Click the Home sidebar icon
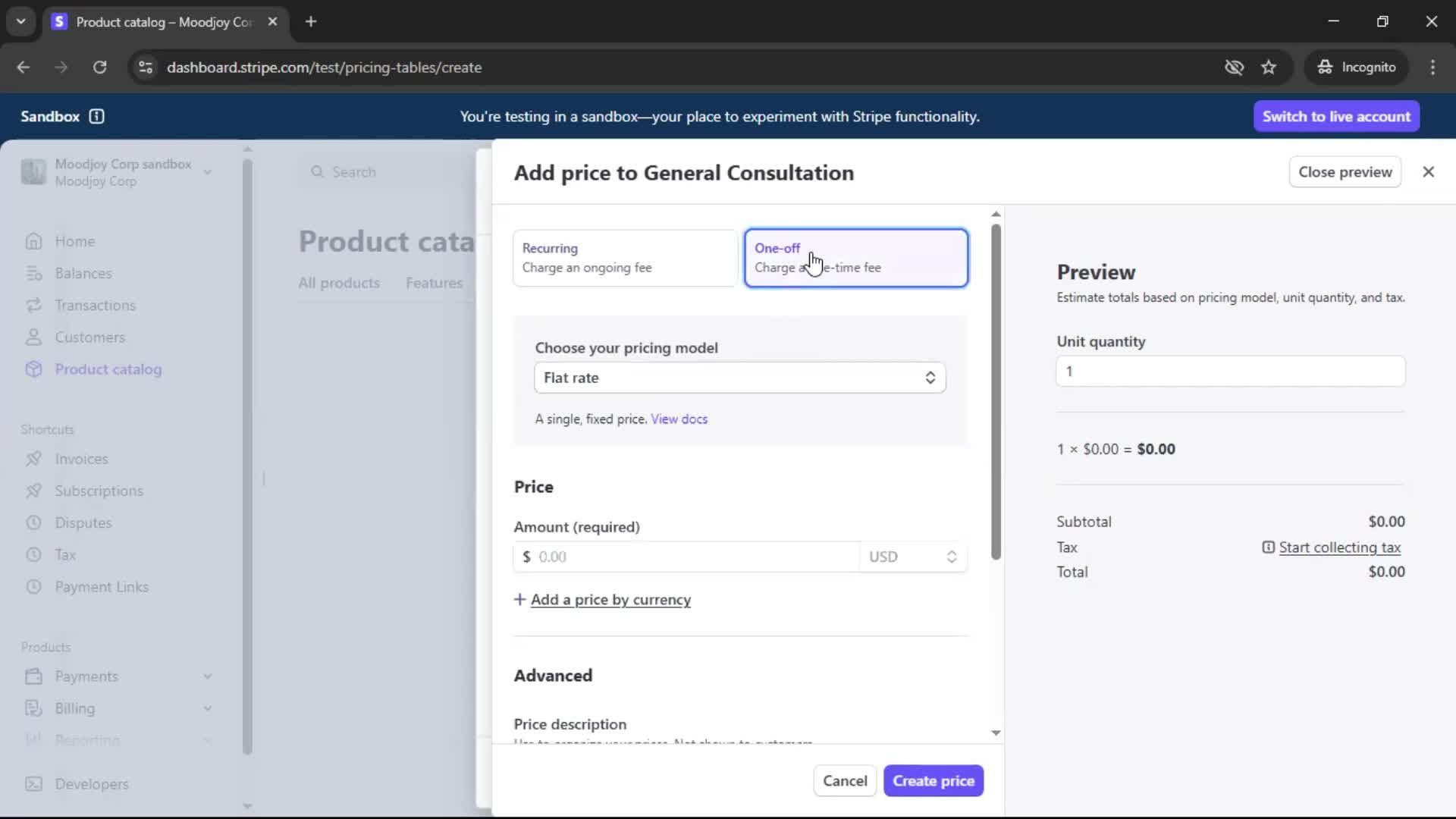1456x819 pixels. pos(33,241)
